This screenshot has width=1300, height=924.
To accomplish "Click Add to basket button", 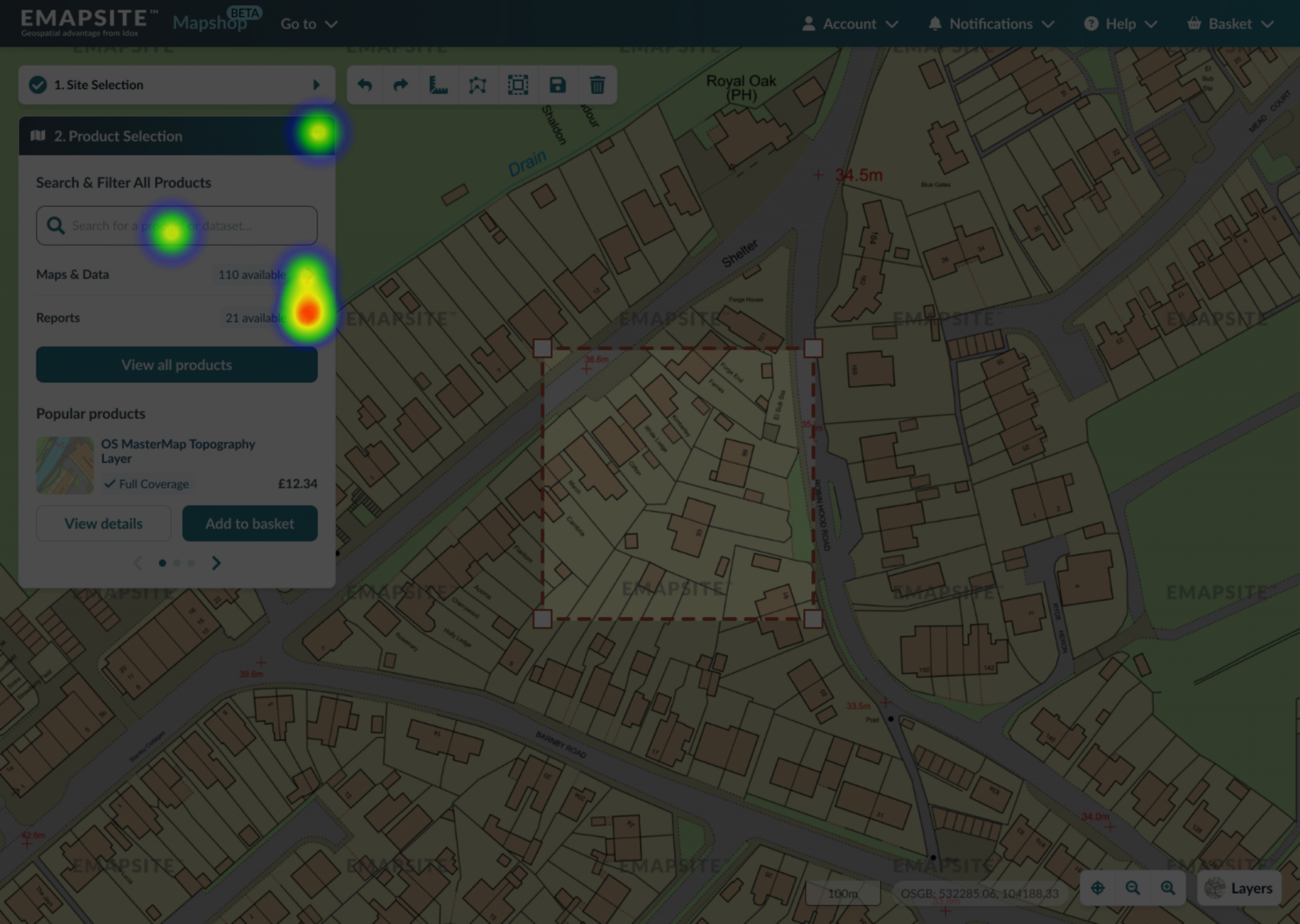I will tap(250, 523).
